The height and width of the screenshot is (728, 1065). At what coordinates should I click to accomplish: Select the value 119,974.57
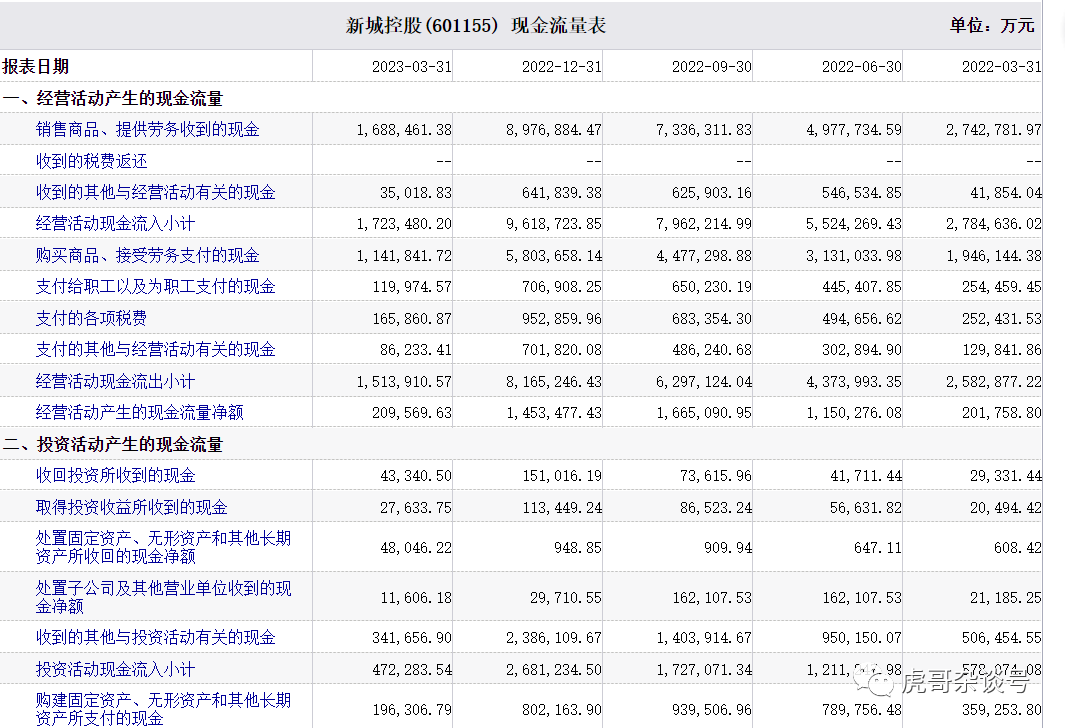(x=412, y=287)
